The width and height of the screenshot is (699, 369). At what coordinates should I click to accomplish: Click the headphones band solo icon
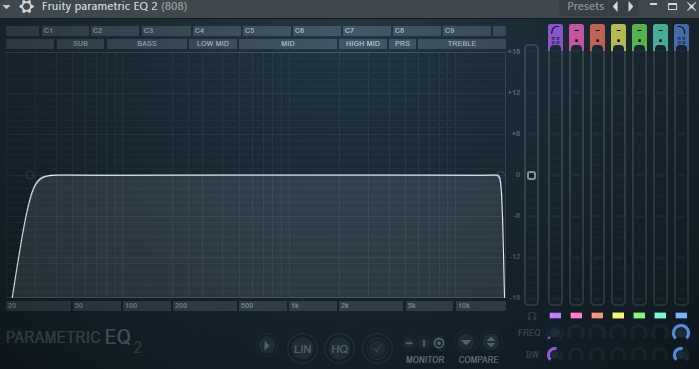(x=531, y=316)
